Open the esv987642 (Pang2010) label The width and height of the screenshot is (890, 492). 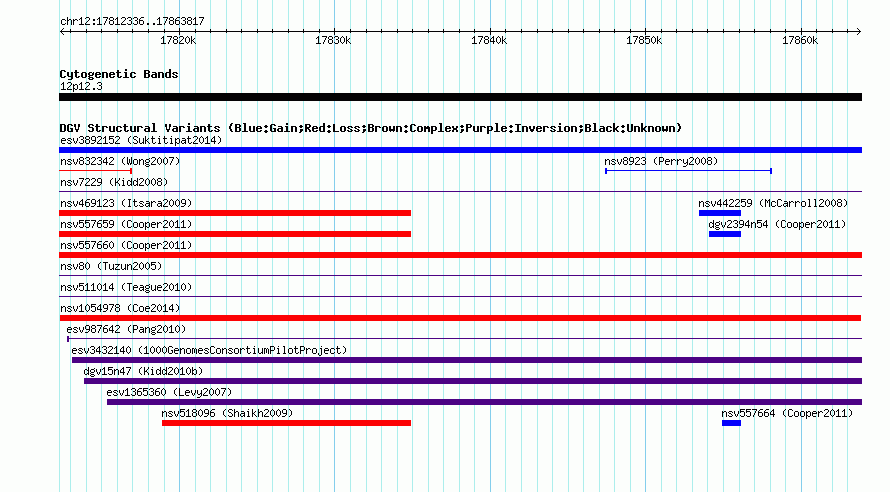tap(126, 329)
